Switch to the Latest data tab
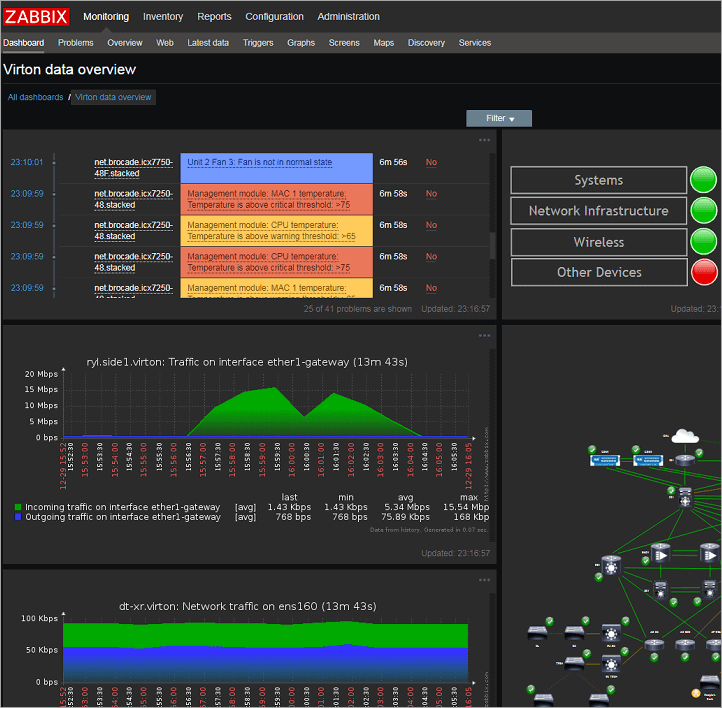The image size is (722, 708). (x=208, y=43)
